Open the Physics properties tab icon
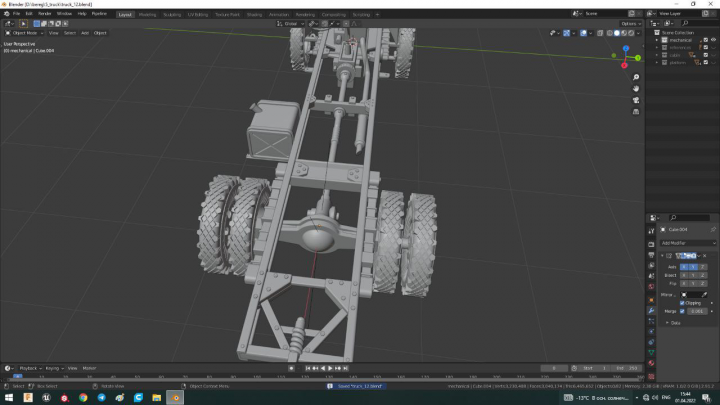 [x=651, y=332]
